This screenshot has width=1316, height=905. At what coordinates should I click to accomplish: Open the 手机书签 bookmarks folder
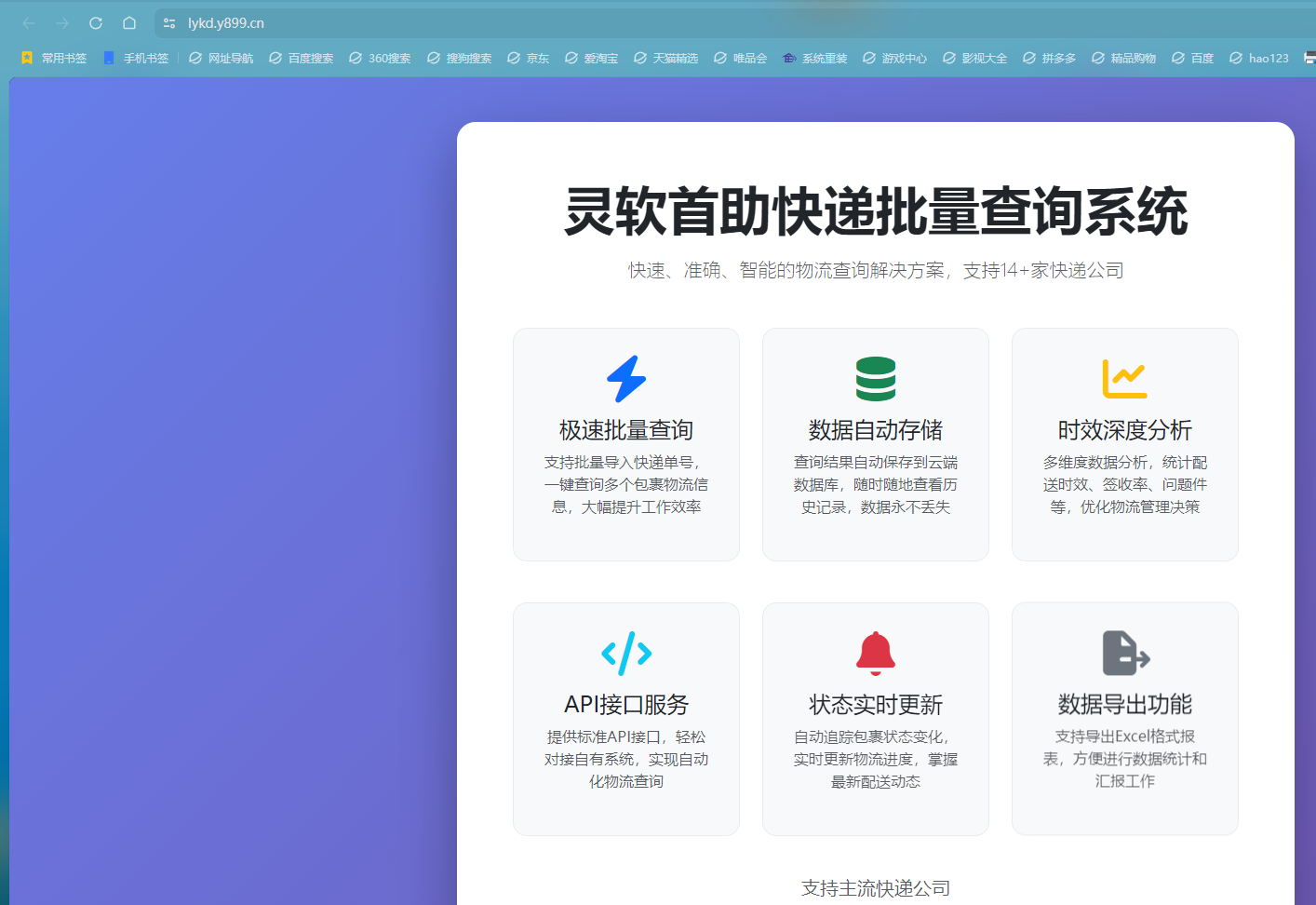click(136, 58)
